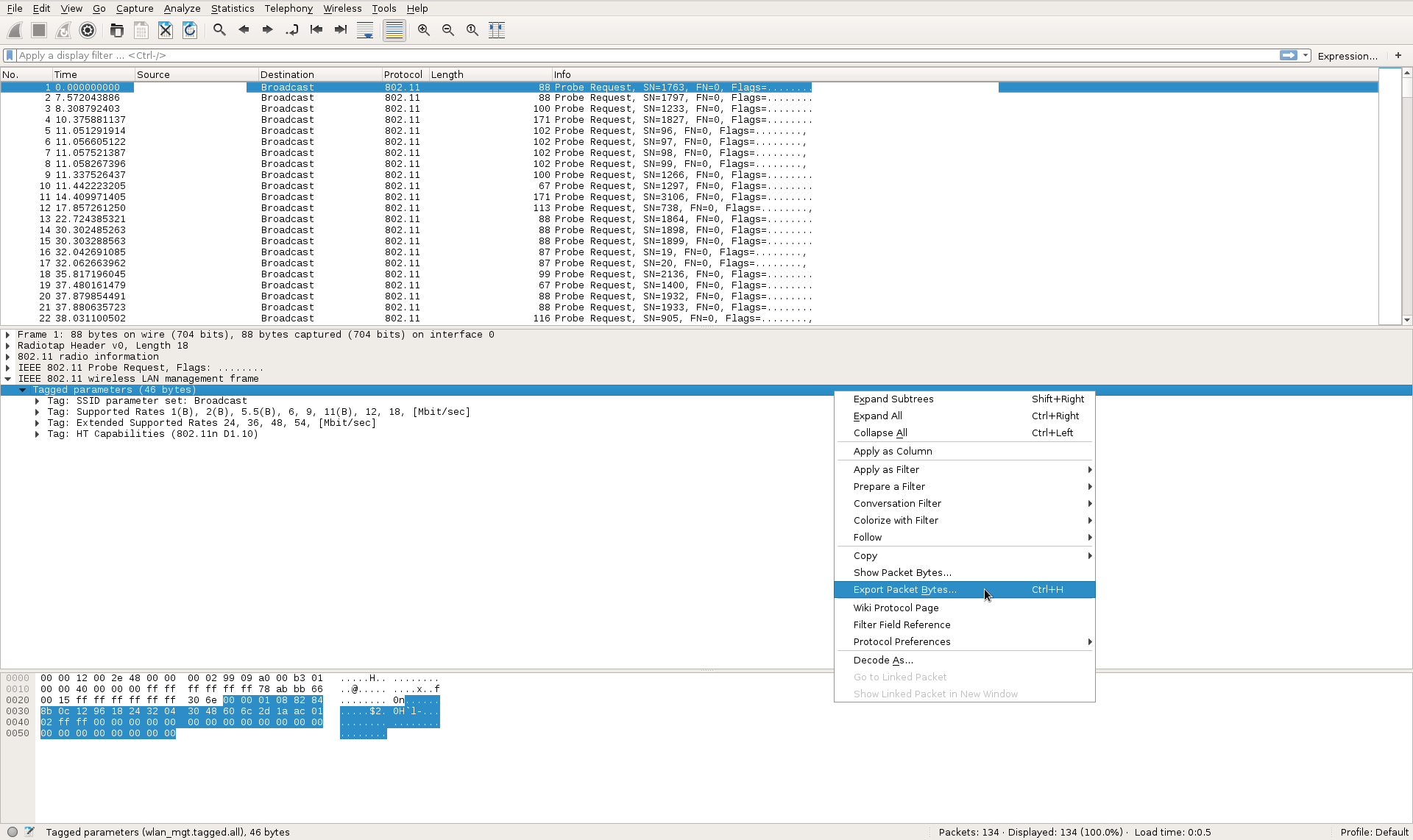Click the display filter input field
The image size is (1413, 840).
pyautogui.click(x=640, y=55)
